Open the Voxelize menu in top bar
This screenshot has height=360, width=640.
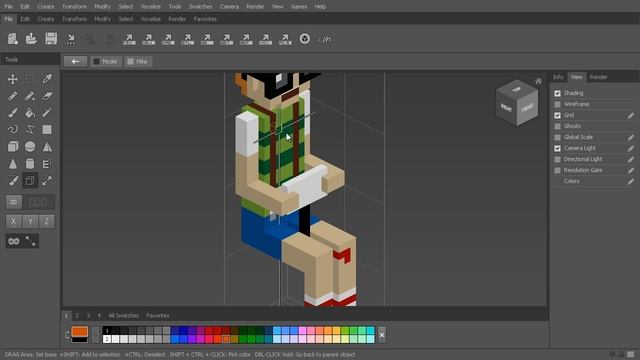(151, 7)
